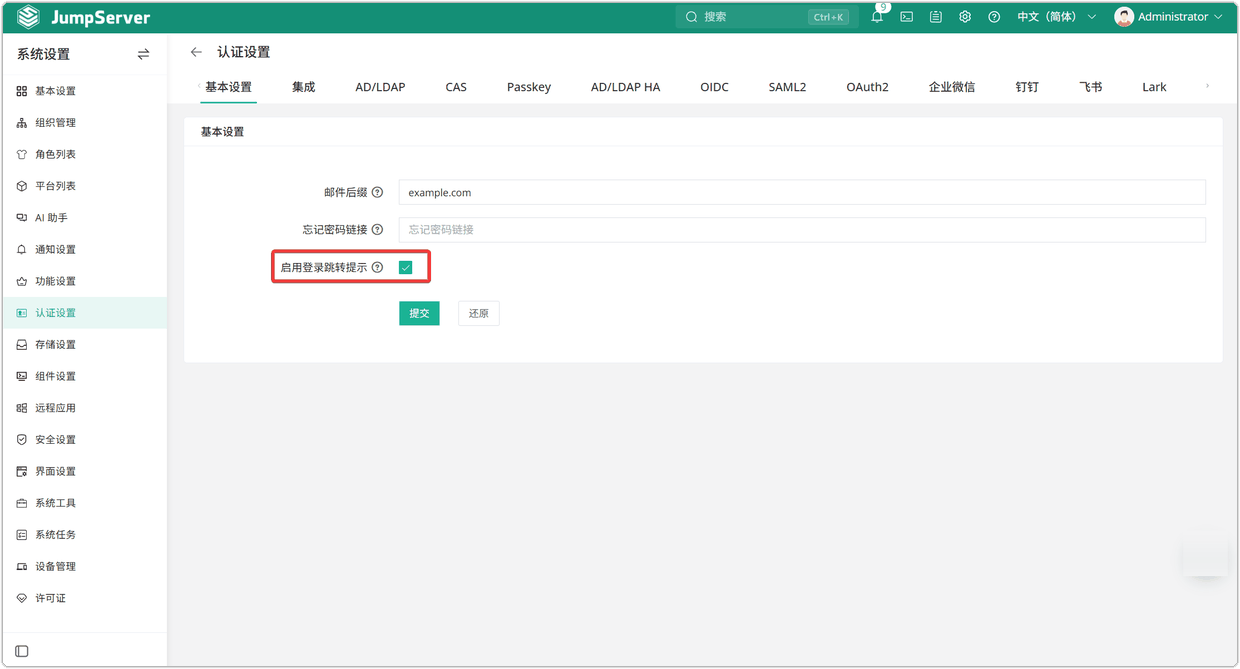Switch to the SAML2 tab
This screenshot has height=669, width=1240.
point(787,87)
